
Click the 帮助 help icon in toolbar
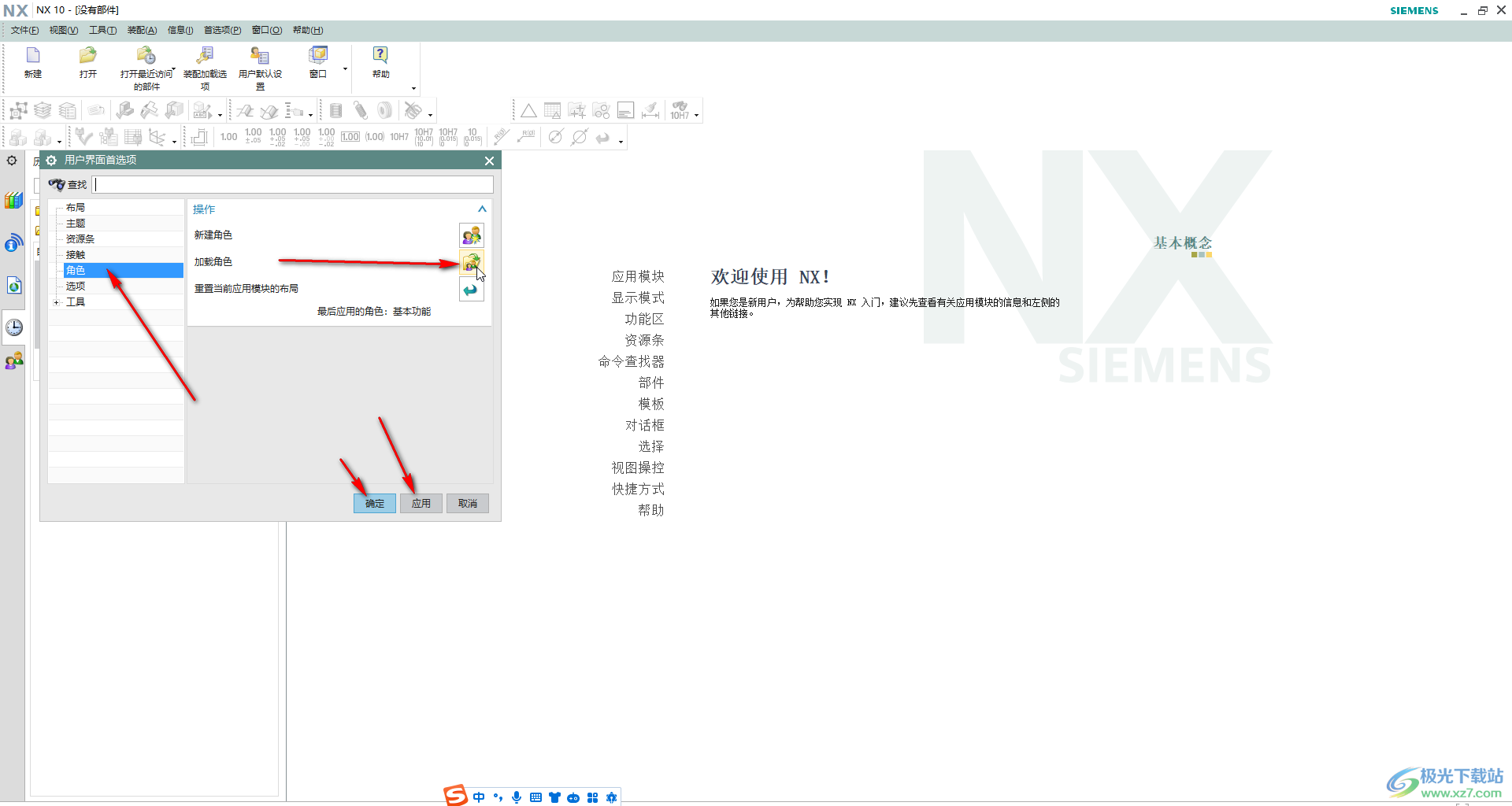tap(381, 55)
